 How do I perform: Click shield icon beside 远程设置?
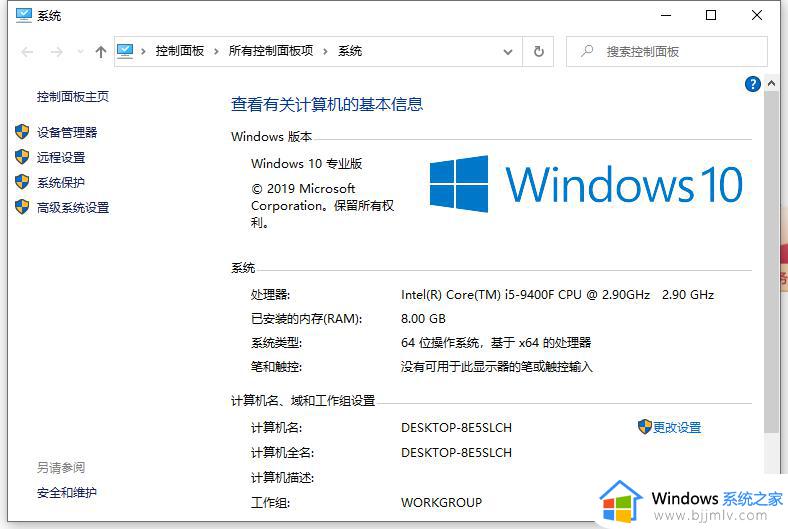point(22,157)
